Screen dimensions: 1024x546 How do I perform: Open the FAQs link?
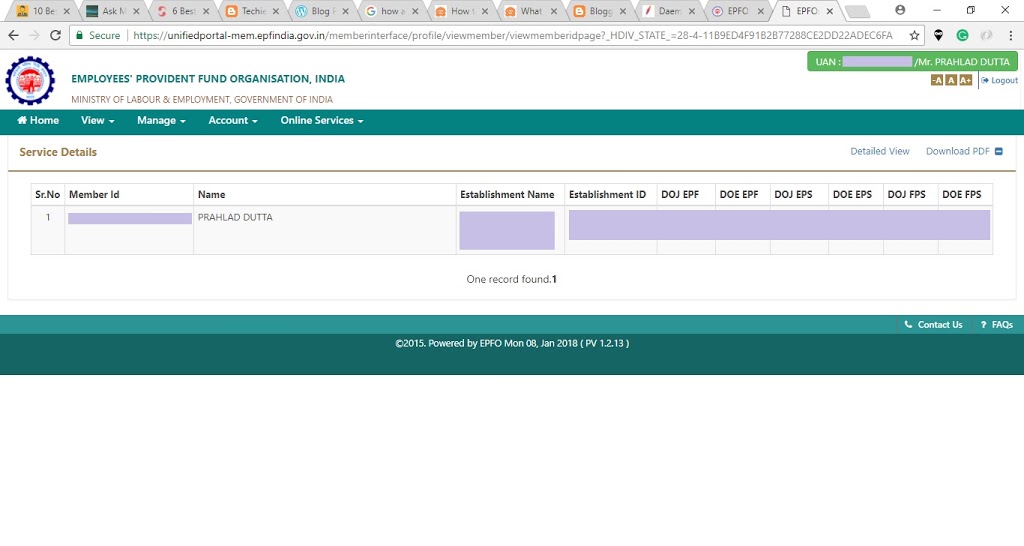(997, 325)
